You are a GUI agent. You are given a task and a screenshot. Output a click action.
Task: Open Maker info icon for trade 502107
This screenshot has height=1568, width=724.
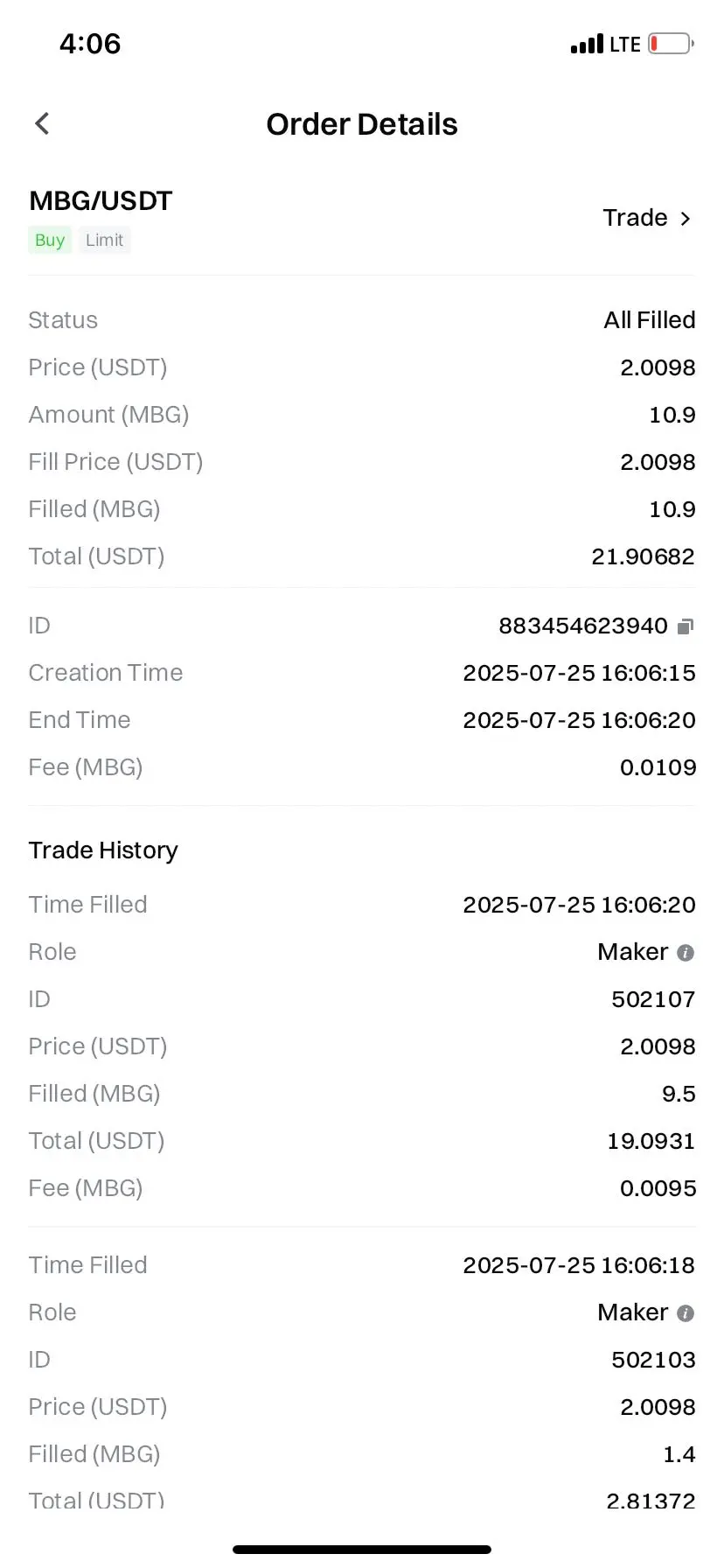pyautogui.click(x=686, y=953)
